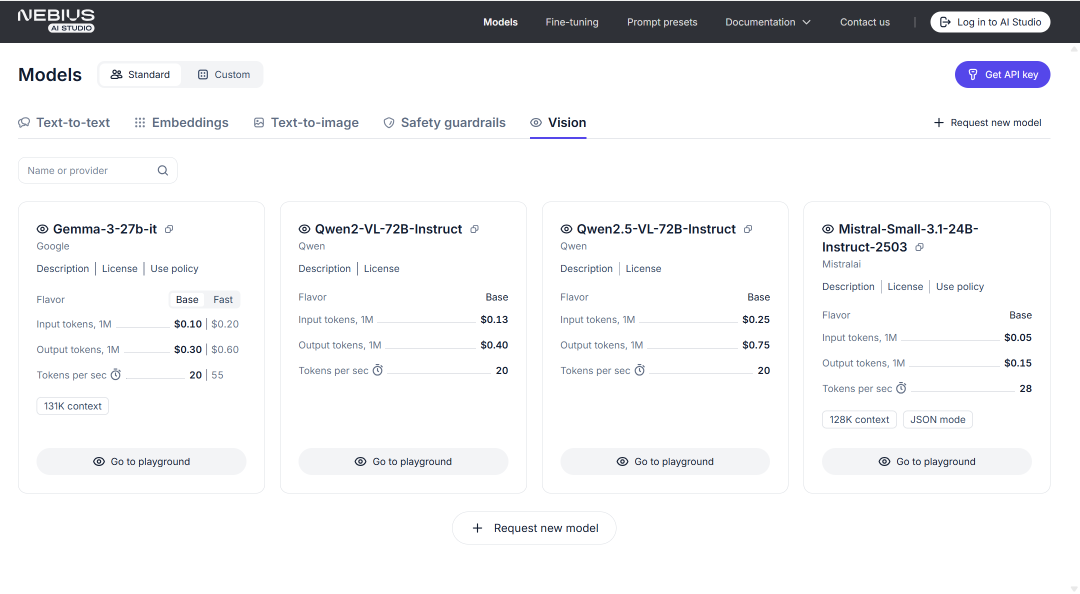Switch to Text-to-text tab

point(64,123)
